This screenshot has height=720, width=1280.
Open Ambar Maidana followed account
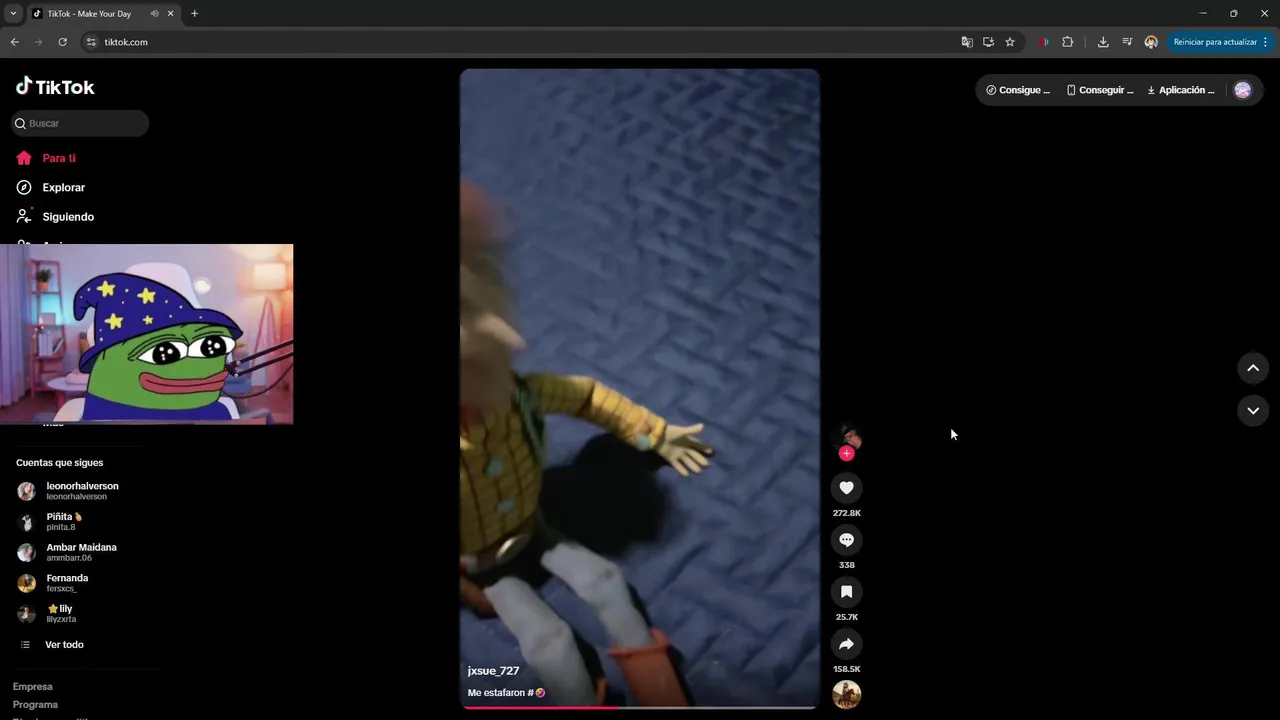point(67,552)
